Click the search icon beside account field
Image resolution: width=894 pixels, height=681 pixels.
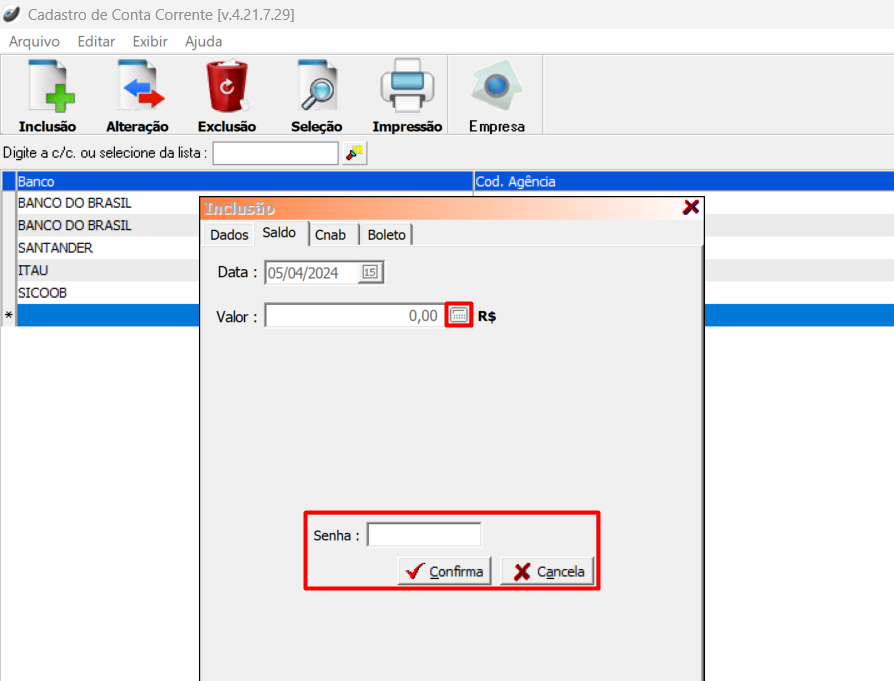pyautogui.click(x=355, y=153)
